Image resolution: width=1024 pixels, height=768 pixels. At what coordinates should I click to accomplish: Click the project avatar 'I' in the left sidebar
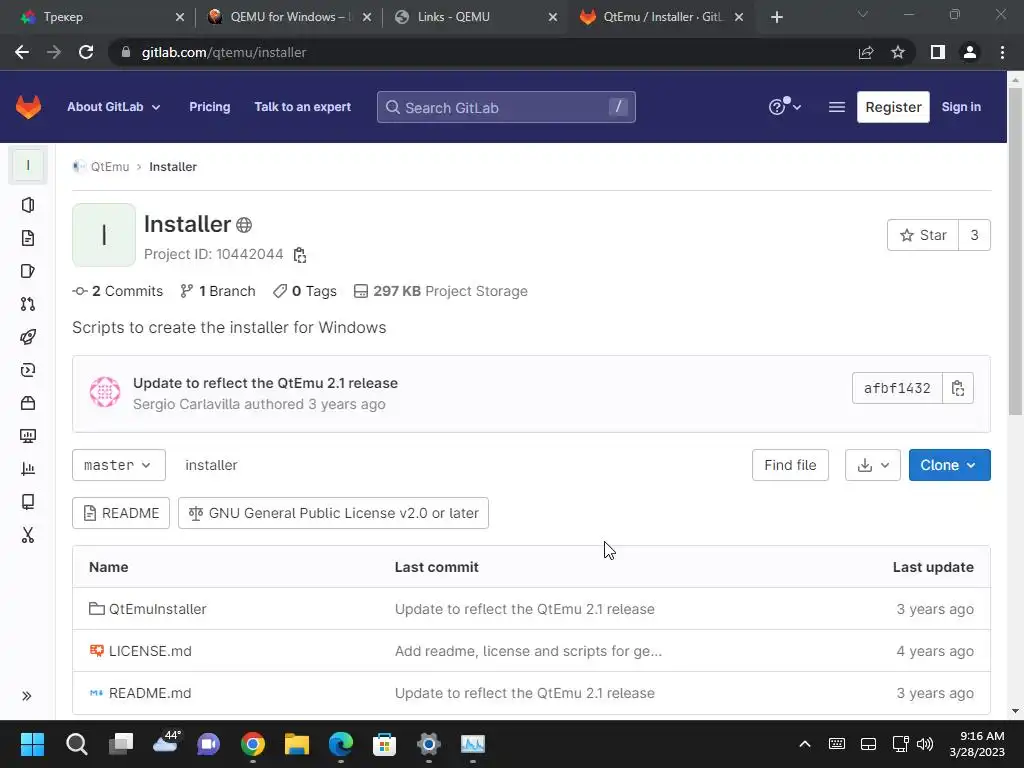pos(27,165)
